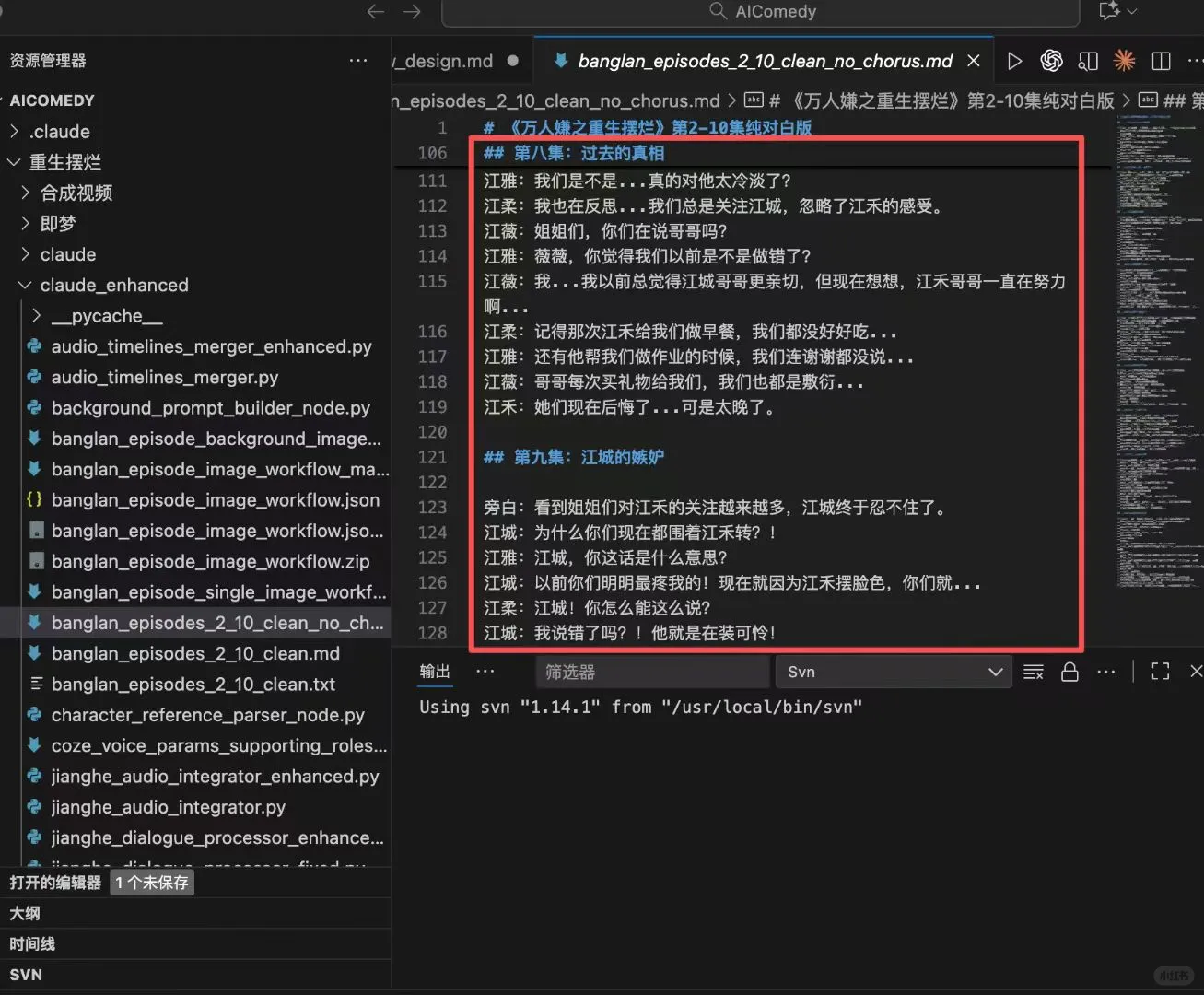The image size is (1204, 995).
Task: Click breadcrumb 《万人嫌之重生摆烂》第2-10集纯对白版
Action: coord(940,100)
